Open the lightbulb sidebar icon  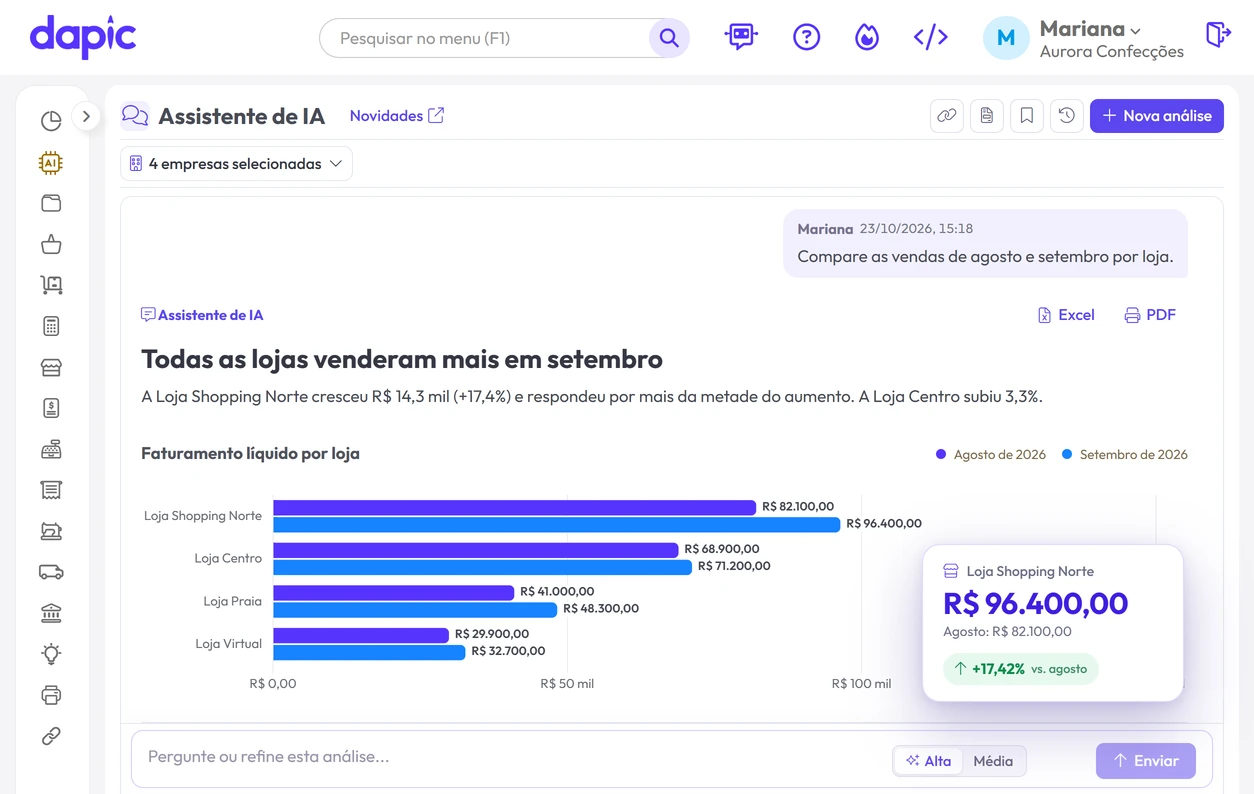click(x=51, y=654)
